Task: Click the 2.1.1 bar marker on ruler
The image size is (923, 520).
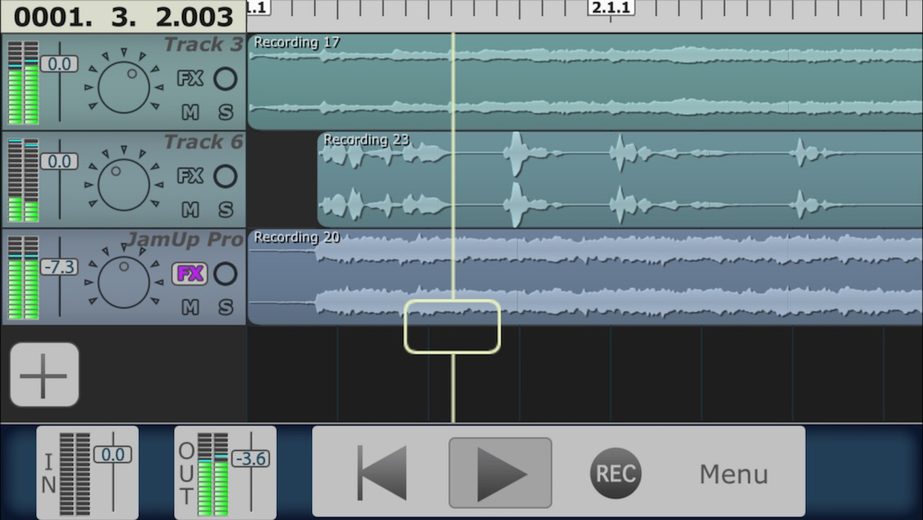Action: click(611, 8)
